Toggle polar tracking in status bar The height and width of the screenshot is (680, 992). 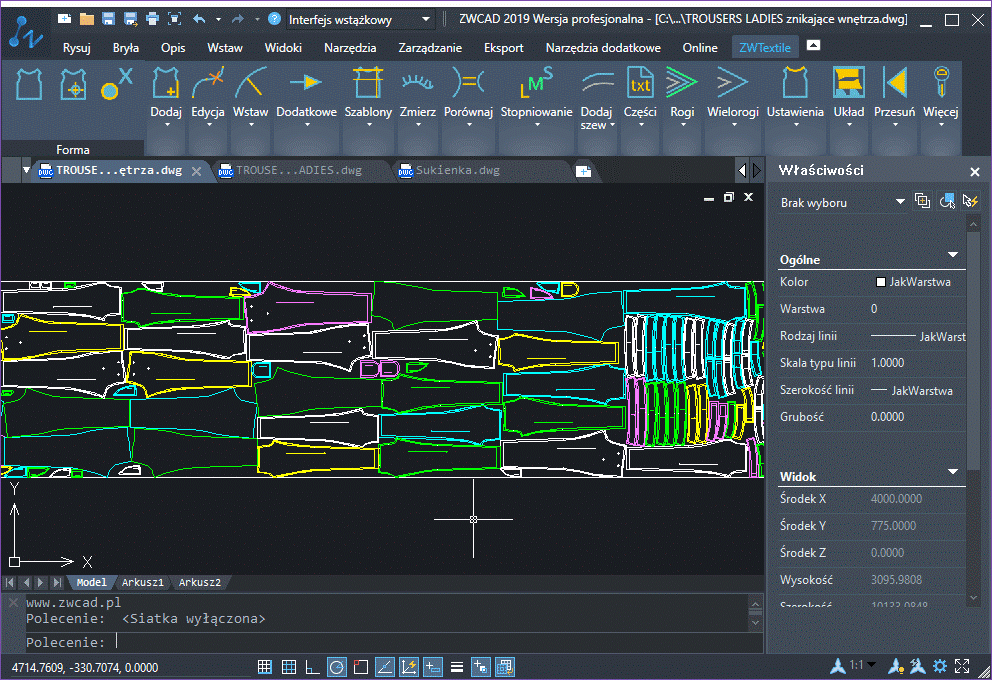pyautogui.click(x=337, y=667)
